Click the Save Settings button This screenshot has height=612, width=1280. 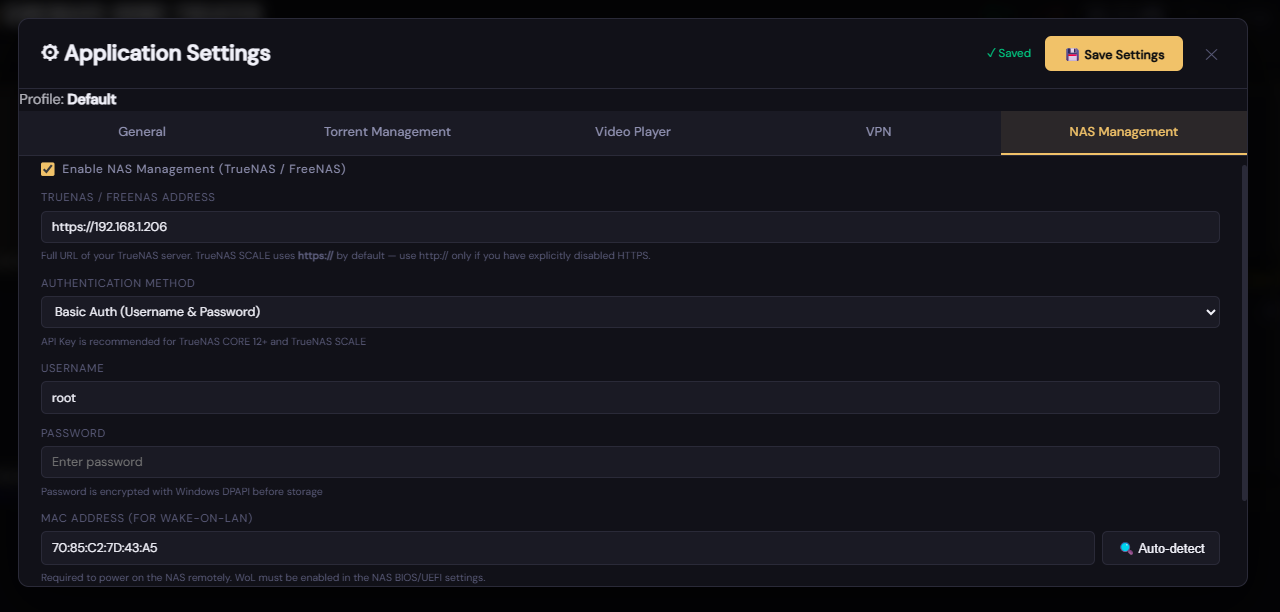coord(1113,53)
